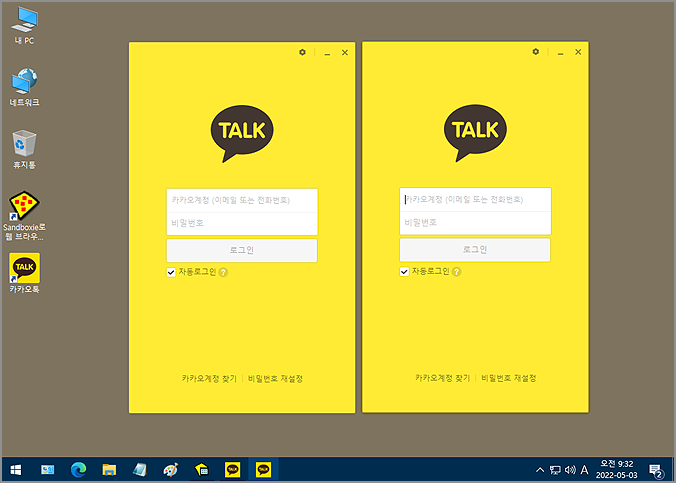Image resolution: width=676 pixels, height=483 pixels.
Task: Click password field in right KakaoTalk window
Action: [x=475, y=223]
